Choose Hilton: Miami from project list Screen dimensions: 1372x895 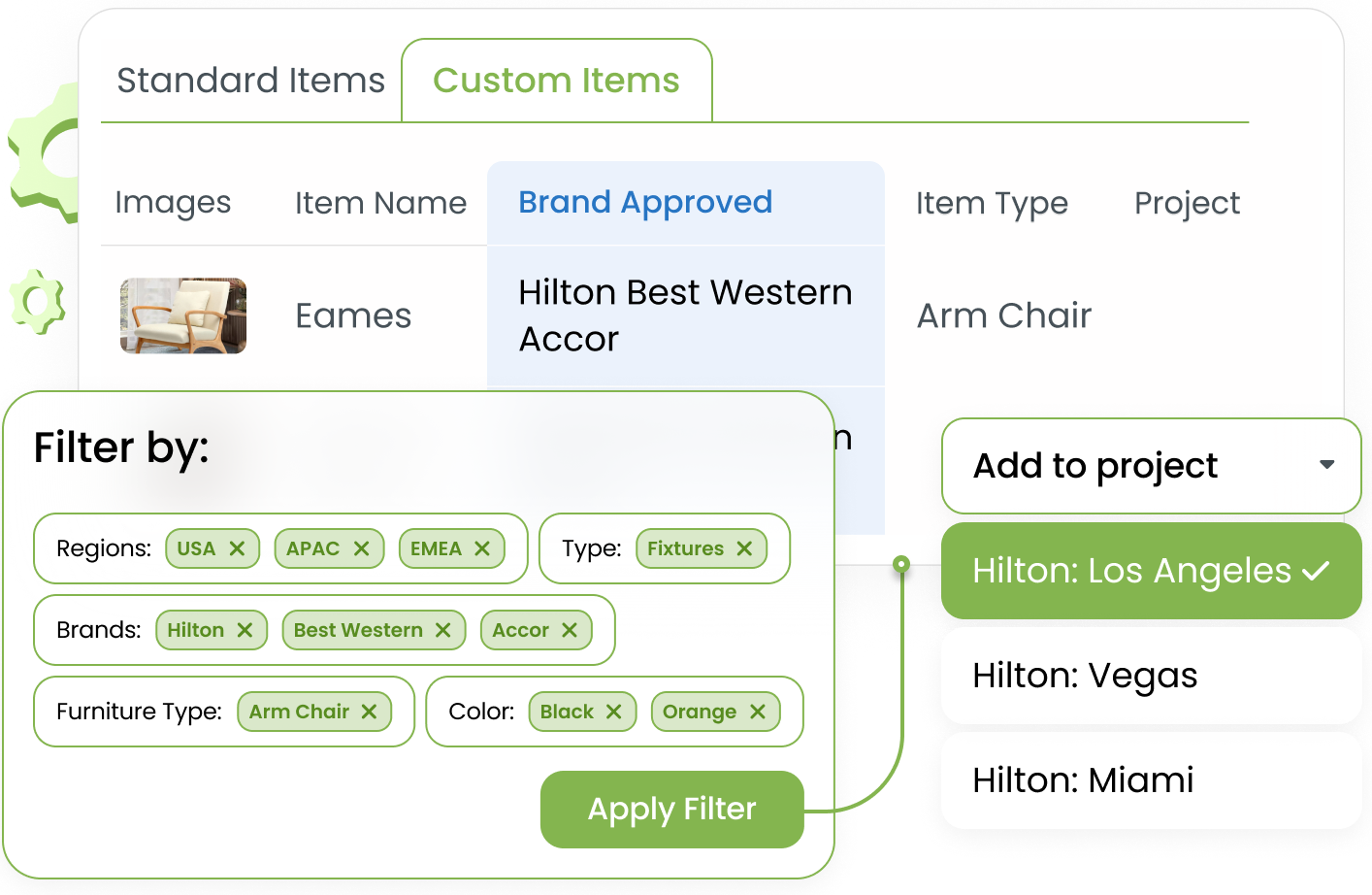(1151, 780)
